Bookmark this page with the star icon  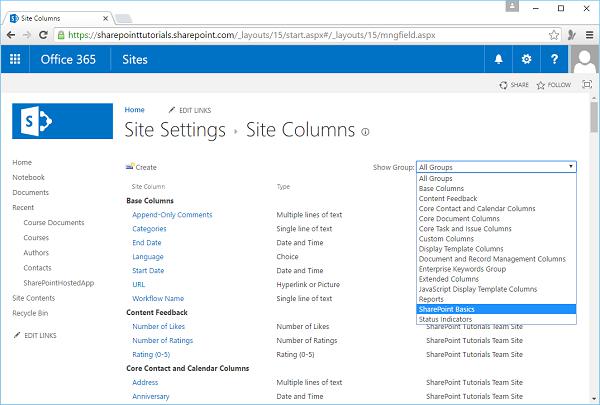point(553,35)
